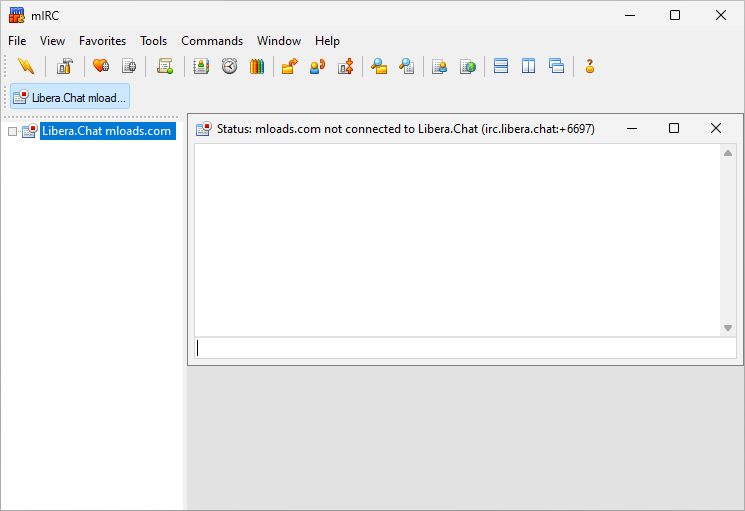Open the Help menu
Screen dimensions: 745x511
pyautogui.click(x=327, y=41)
